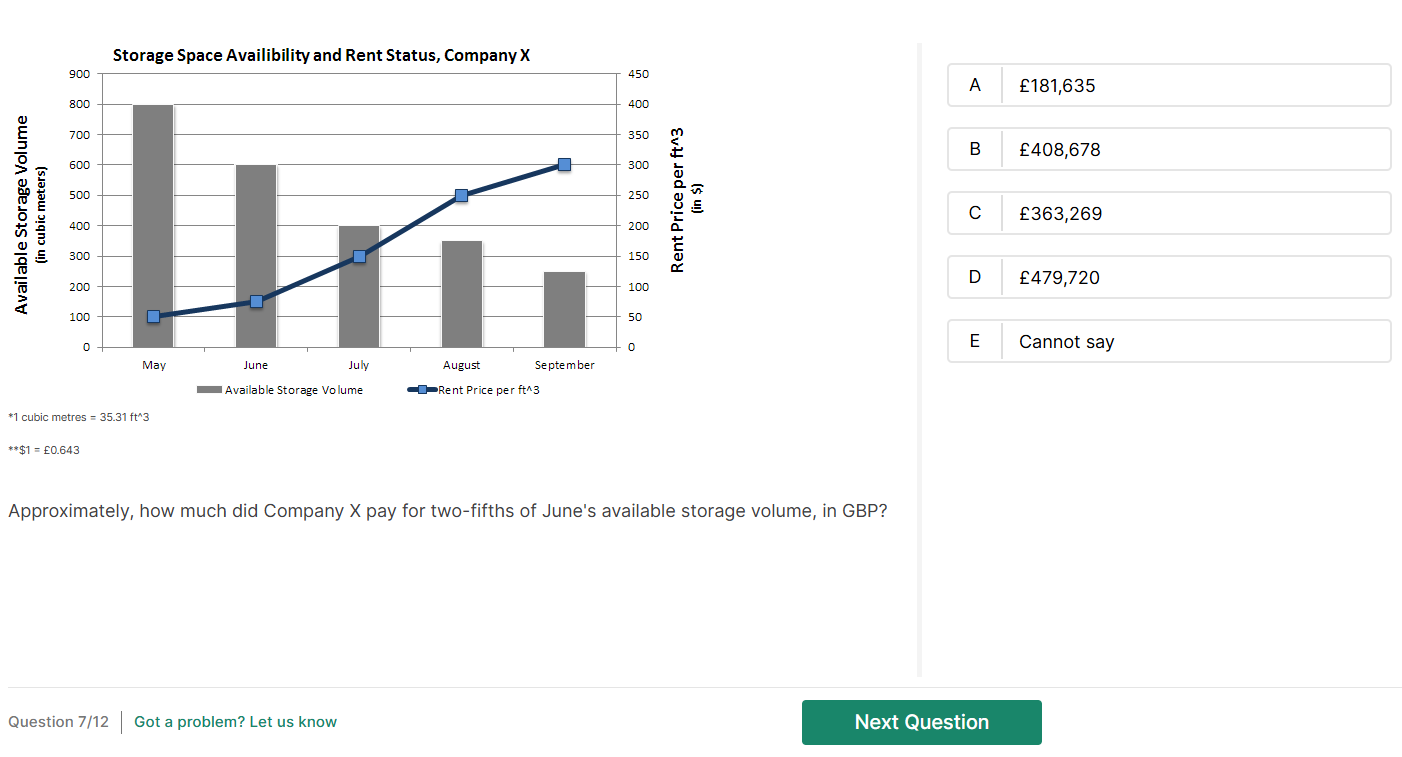
Task: Select answer option A £181,635
Action: click(x=1168, y=85)
